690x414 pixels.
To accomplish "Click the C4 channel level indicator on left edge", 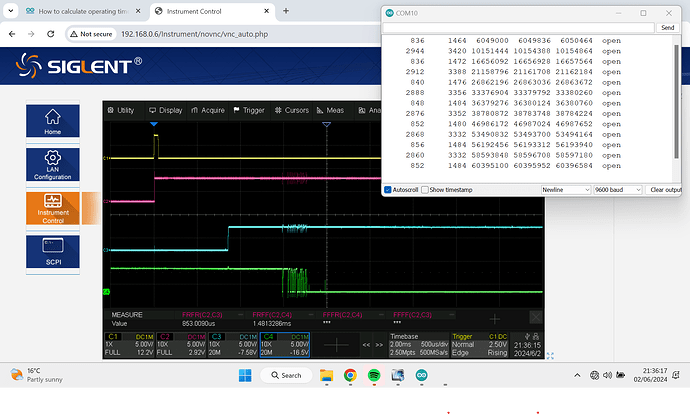I will click(106, 292).
